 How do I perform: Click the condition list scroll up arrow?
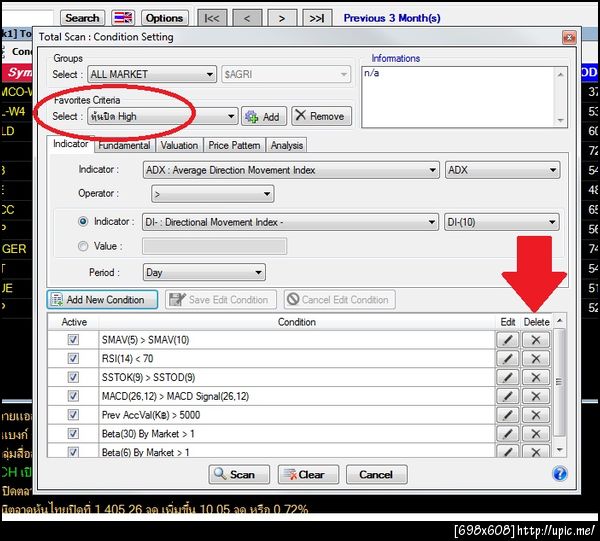coord(559,320)
